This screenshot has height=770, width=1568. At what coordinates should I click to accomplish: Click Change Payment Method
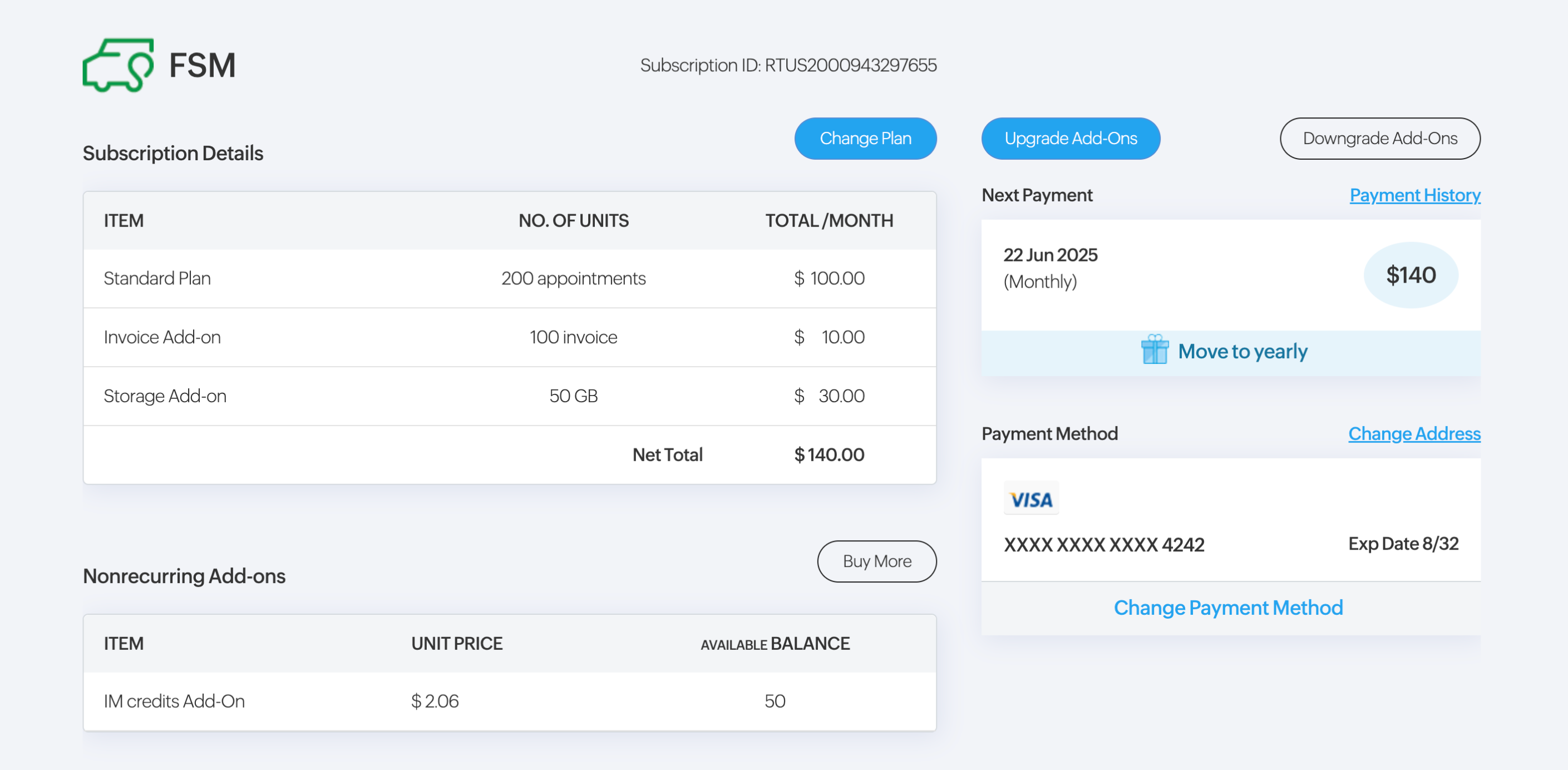pos(1227,608)
